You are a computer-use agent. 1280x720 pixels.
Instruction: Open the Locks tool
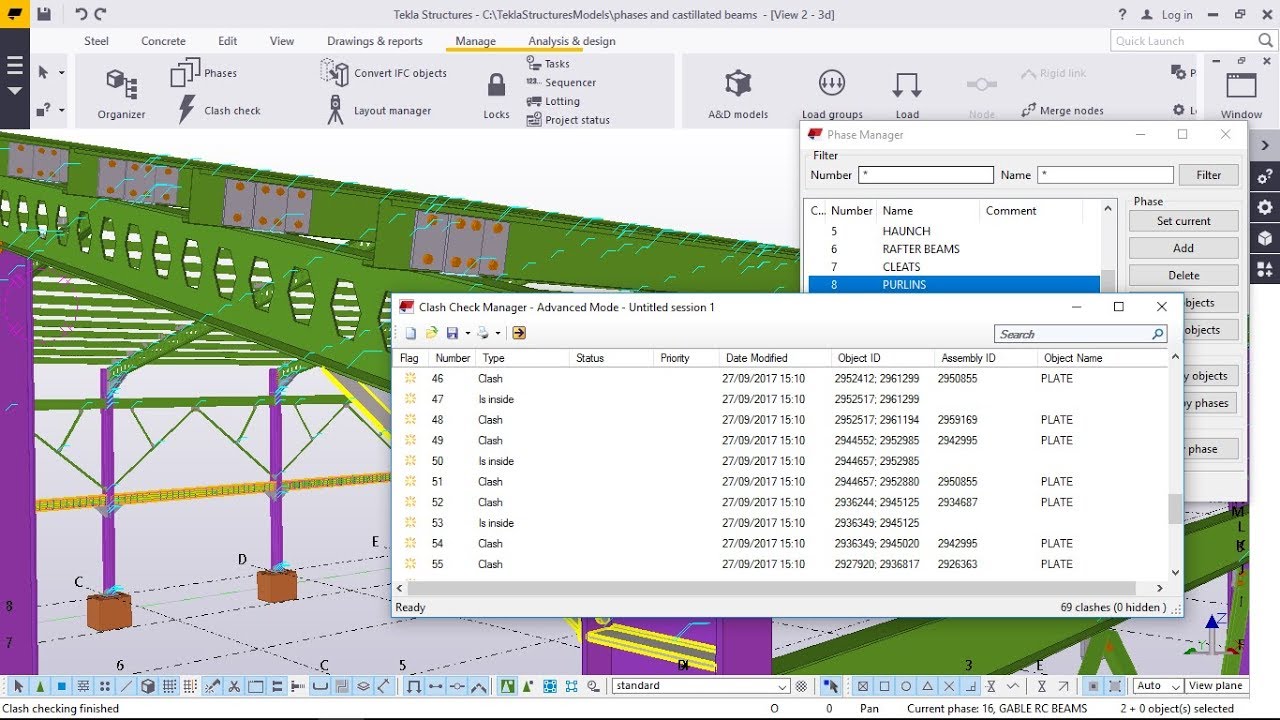(496, 96)
